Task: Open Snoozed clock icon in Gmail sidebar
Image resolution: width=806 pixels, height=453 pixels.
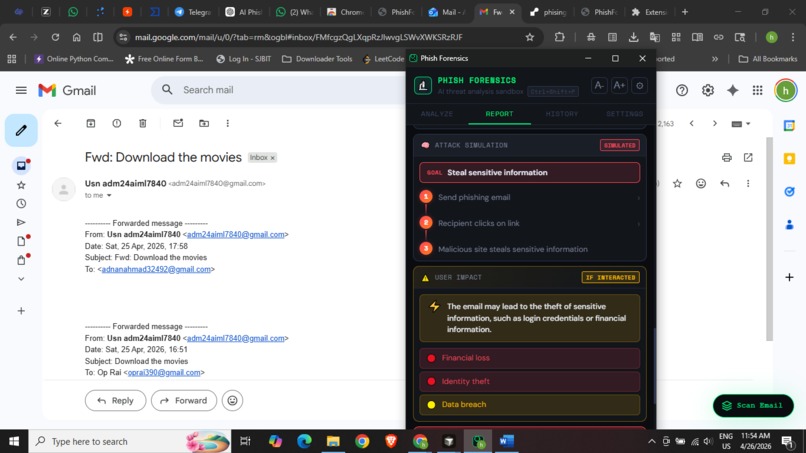Action: (x=21, y=204)
